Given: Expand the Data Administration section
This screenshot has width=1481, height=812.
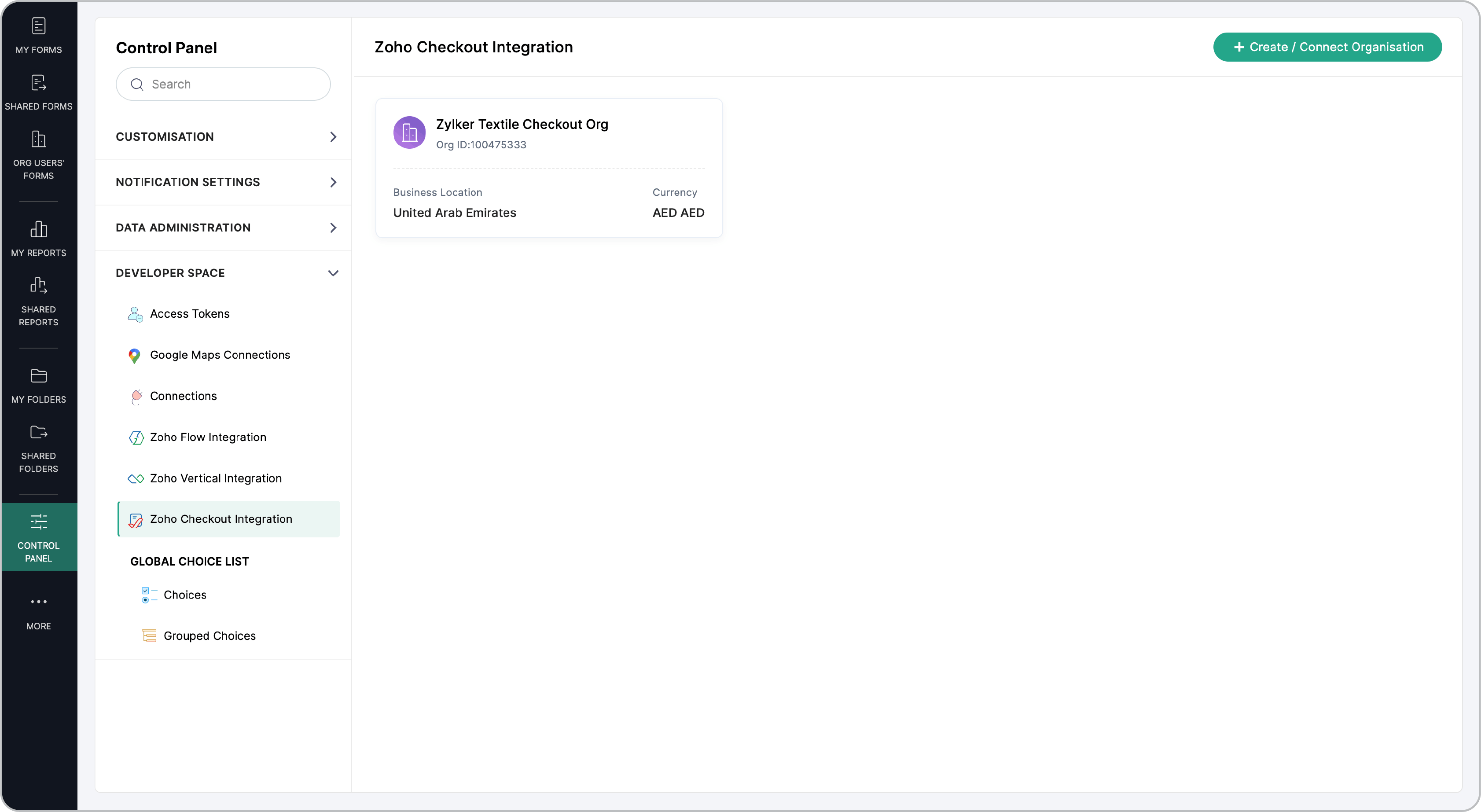Looking at the screenshot, I should 224,227.
